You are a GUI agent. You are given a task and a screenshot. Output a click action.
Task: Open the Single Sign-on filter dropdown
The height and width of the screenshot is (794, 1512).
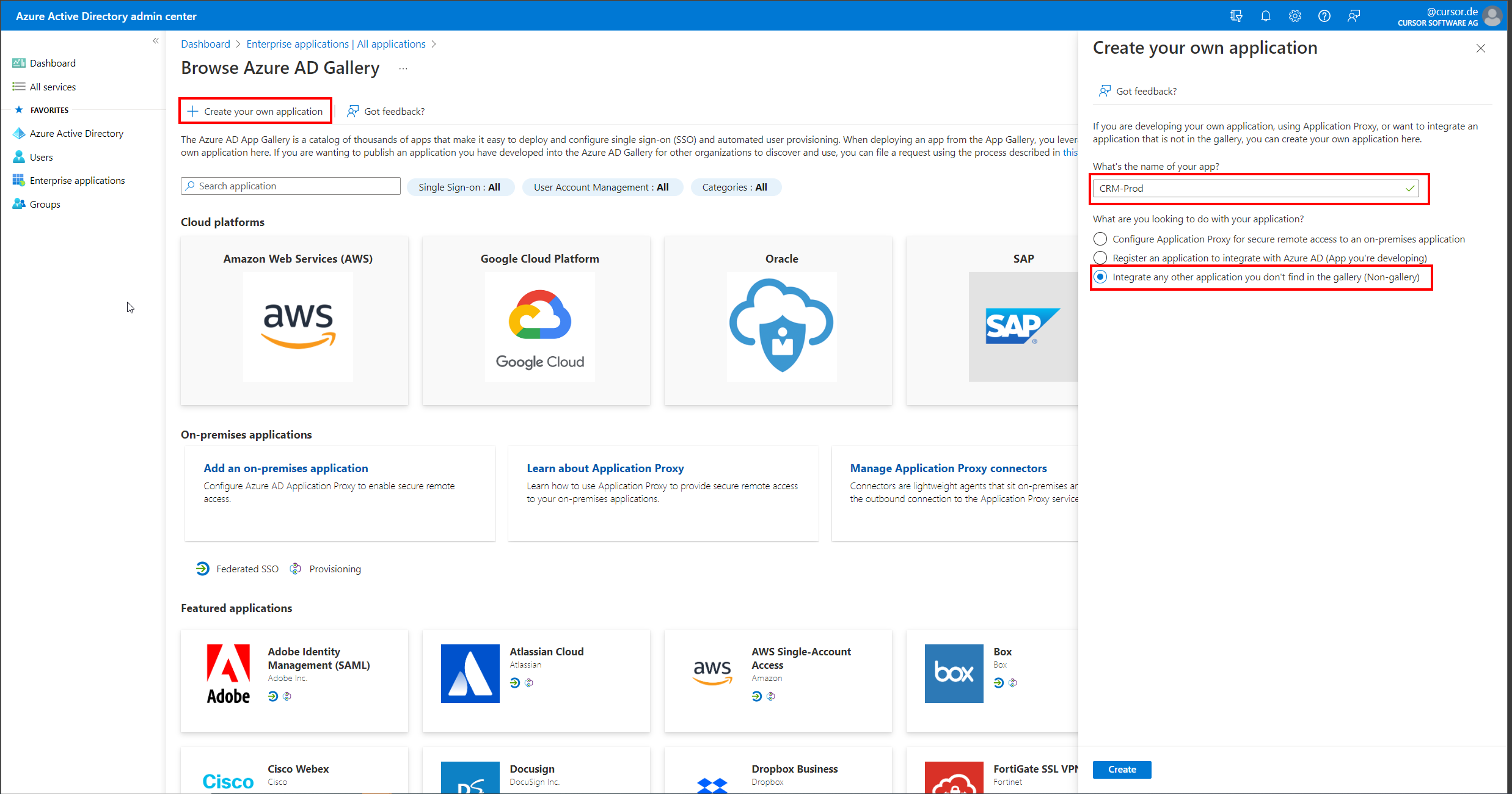tap(461, 187)
